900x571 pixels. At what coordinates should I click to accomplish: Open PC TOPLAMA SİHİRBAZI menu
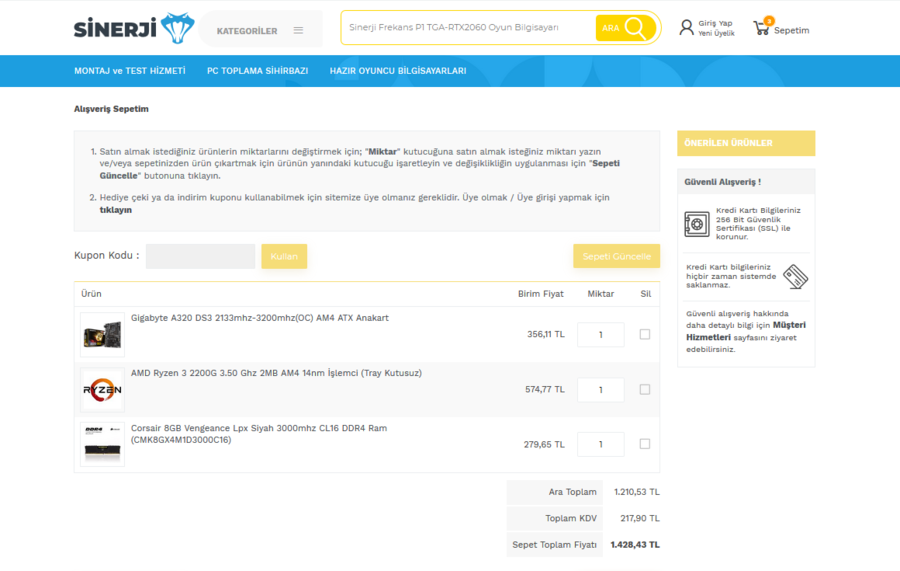coord(258,71)
